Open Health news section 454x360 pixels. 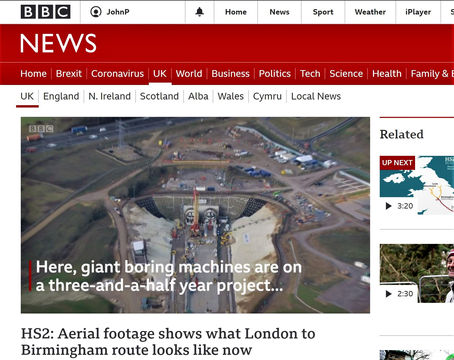coord(387,74)
